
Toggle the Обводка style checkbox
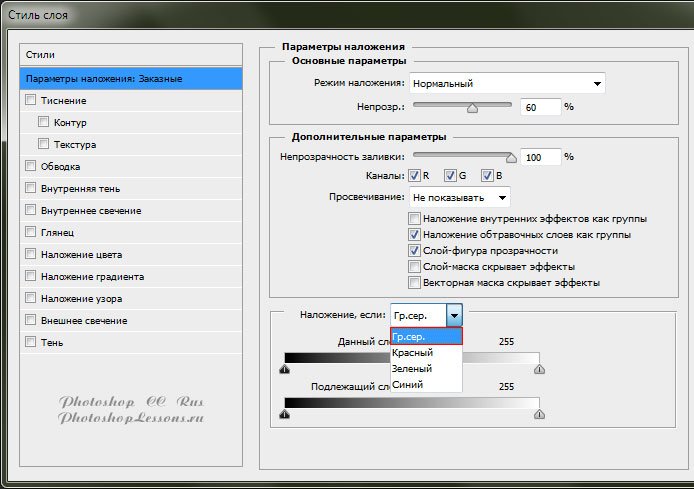coord(31,167)
